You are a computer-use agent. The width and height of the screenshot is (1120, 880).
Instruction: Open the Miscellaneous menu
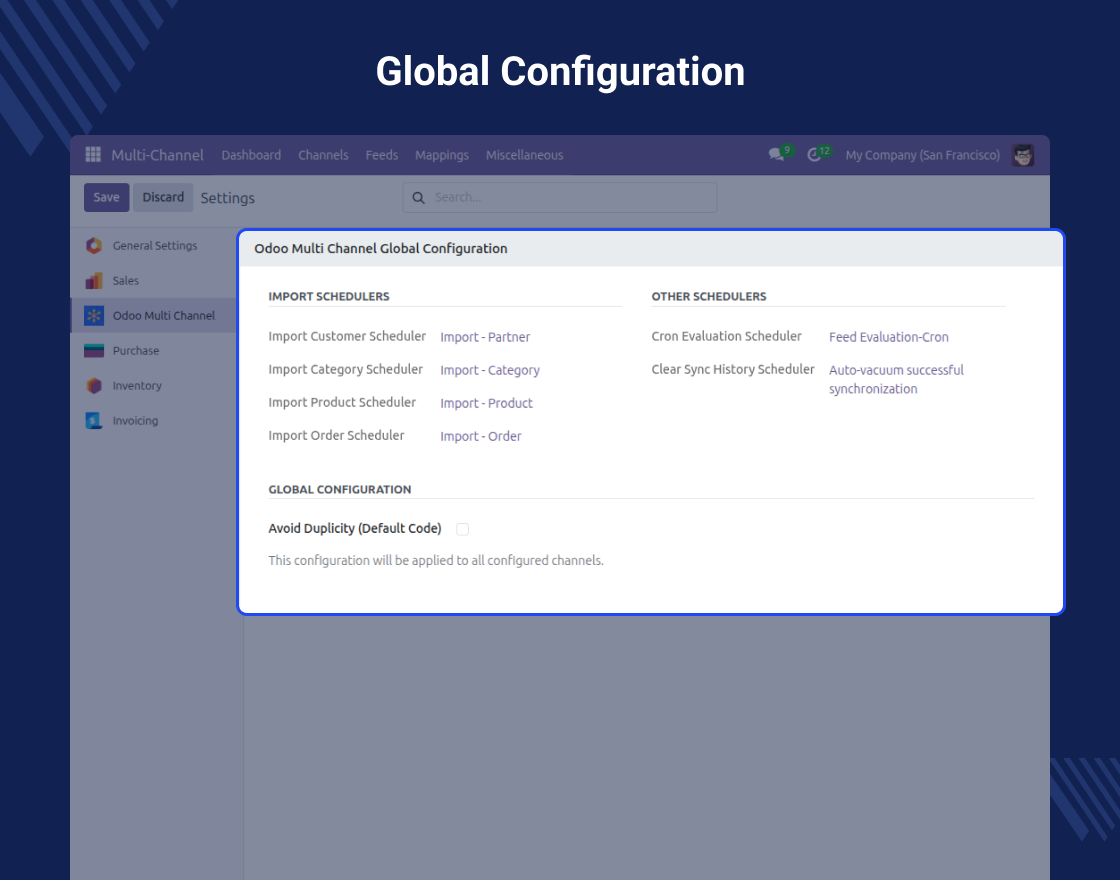point(524,155)
